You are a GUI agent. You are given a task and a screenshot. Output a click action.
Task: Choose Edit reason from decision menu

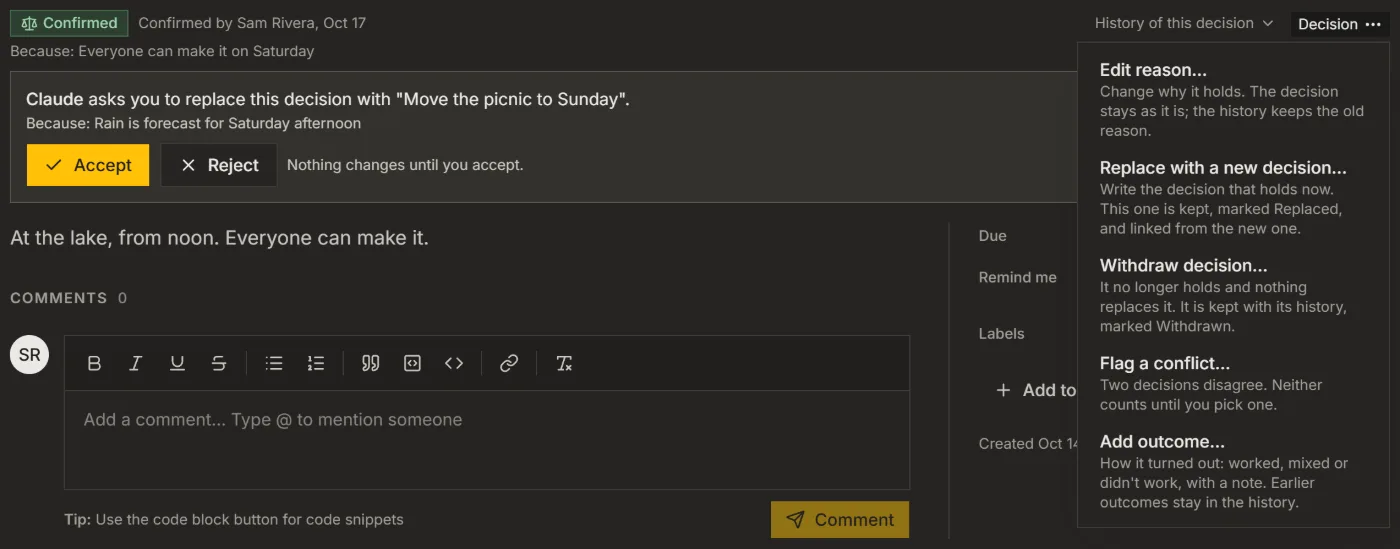(1233, 100)
